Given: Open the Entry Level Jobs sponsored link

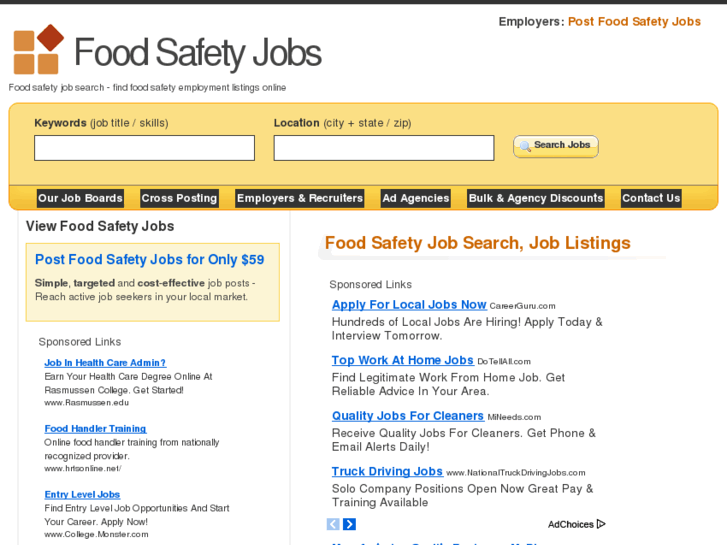Looking at the screenshot, I should click(x=82, y=494).
